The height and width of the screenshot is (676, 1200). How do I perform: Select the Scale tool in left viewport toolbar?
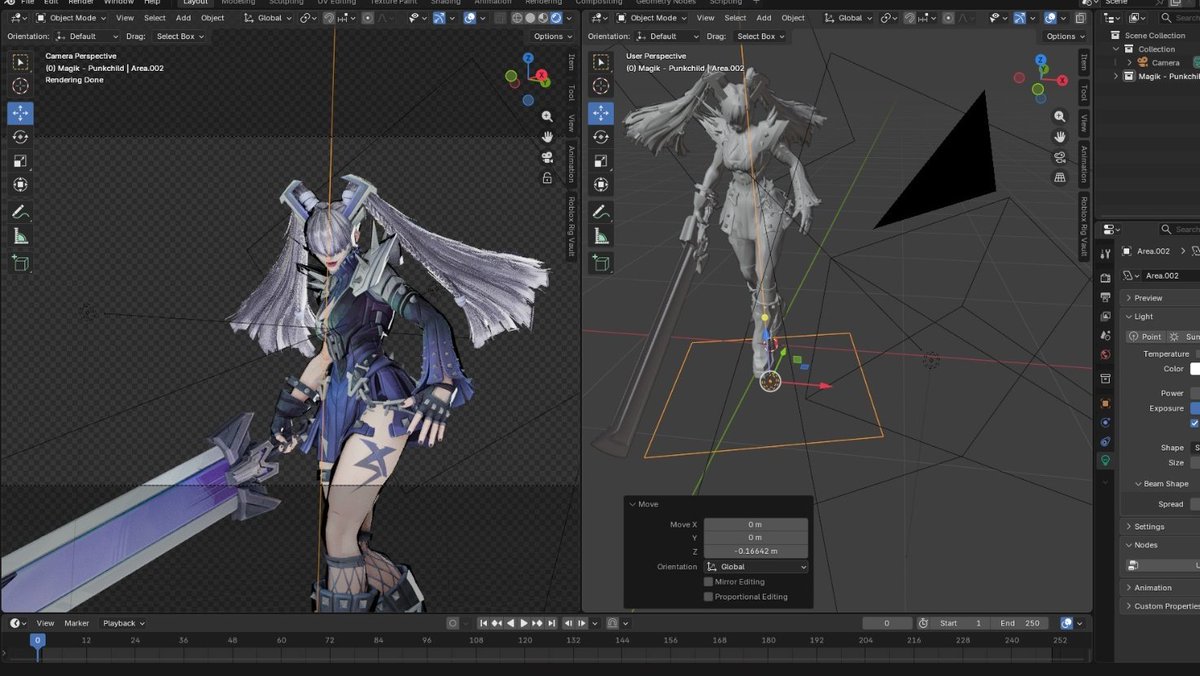pos(20,161)
